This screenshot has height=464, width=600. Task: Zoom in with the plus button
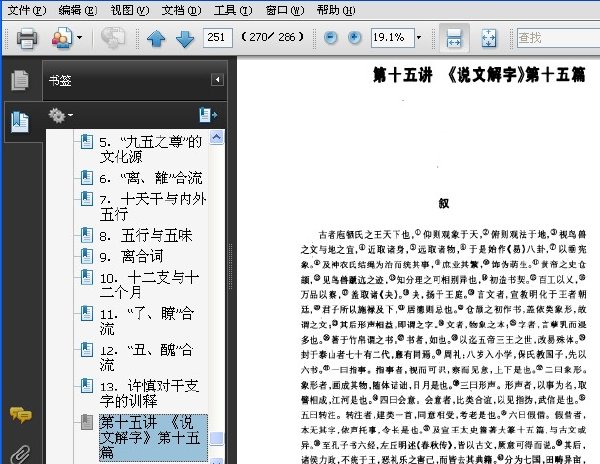pyautogui.click(x=355, y=37)
